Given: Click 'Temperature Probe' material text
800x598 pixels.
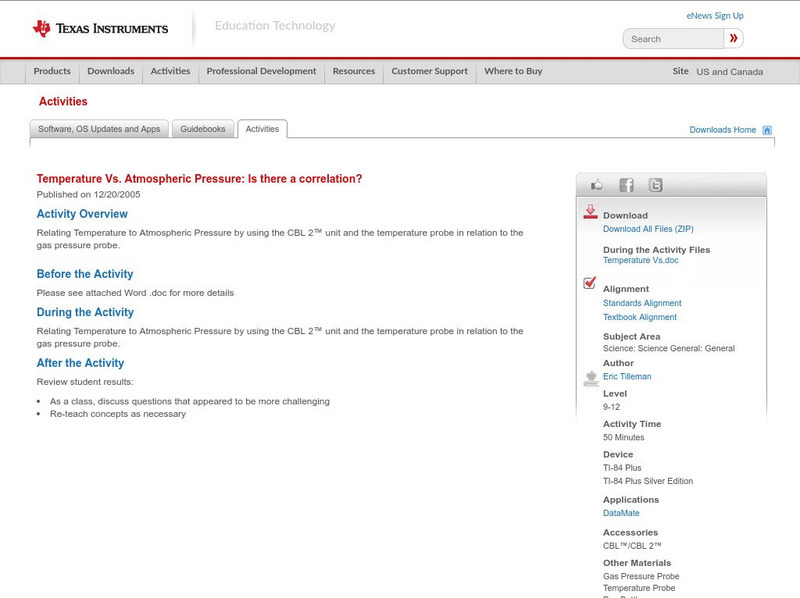Looking at the screenshot, I should 639,588.
